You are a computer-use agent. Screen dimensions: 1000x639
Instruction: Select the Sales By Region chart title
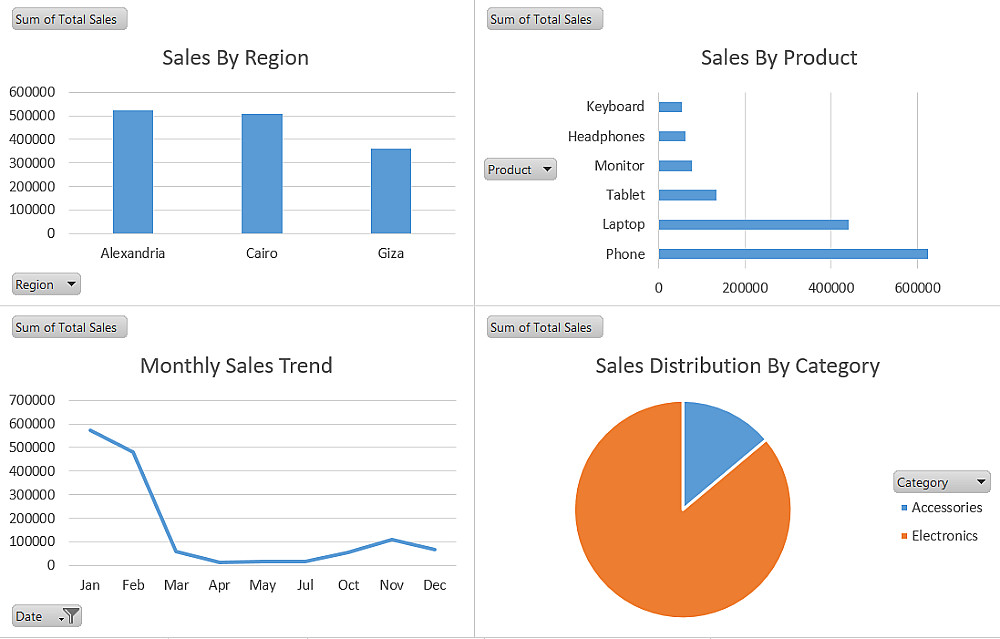[x=235, y=58]
